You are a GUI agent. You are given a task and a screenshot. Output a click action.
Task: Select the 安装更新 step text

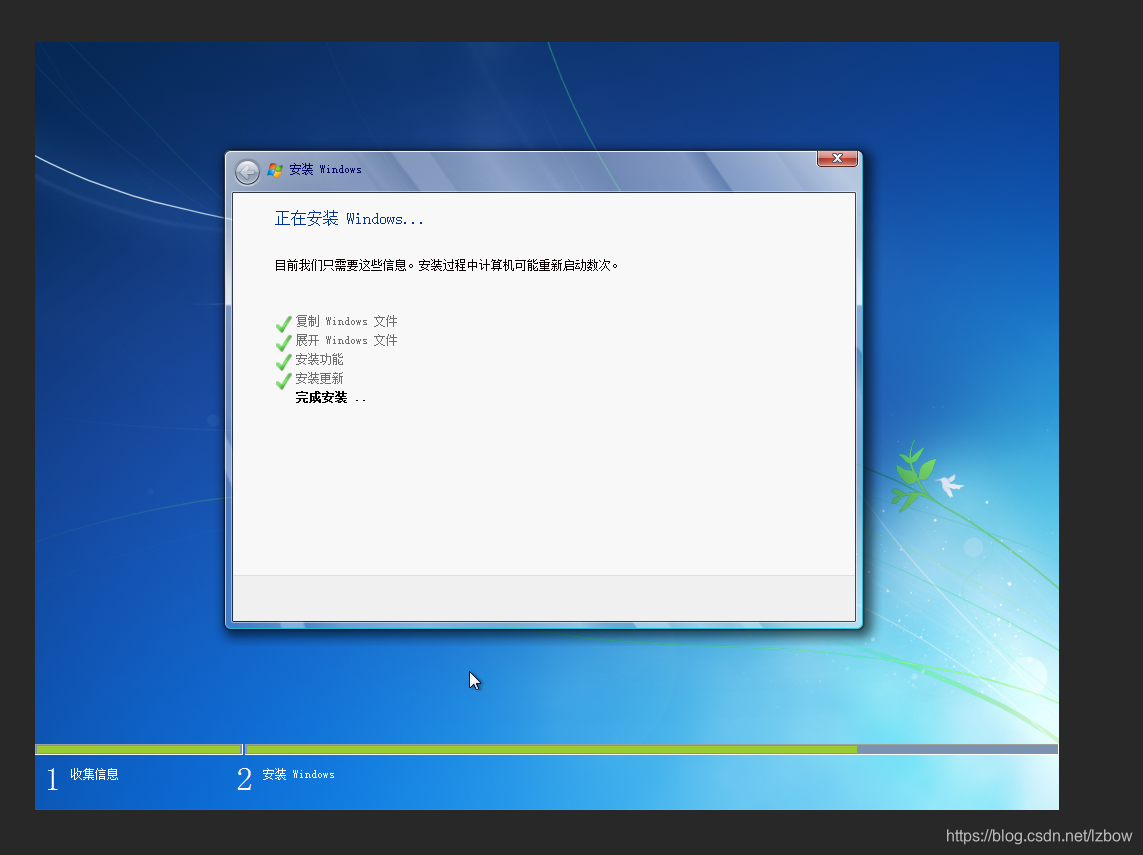(319, 378)
